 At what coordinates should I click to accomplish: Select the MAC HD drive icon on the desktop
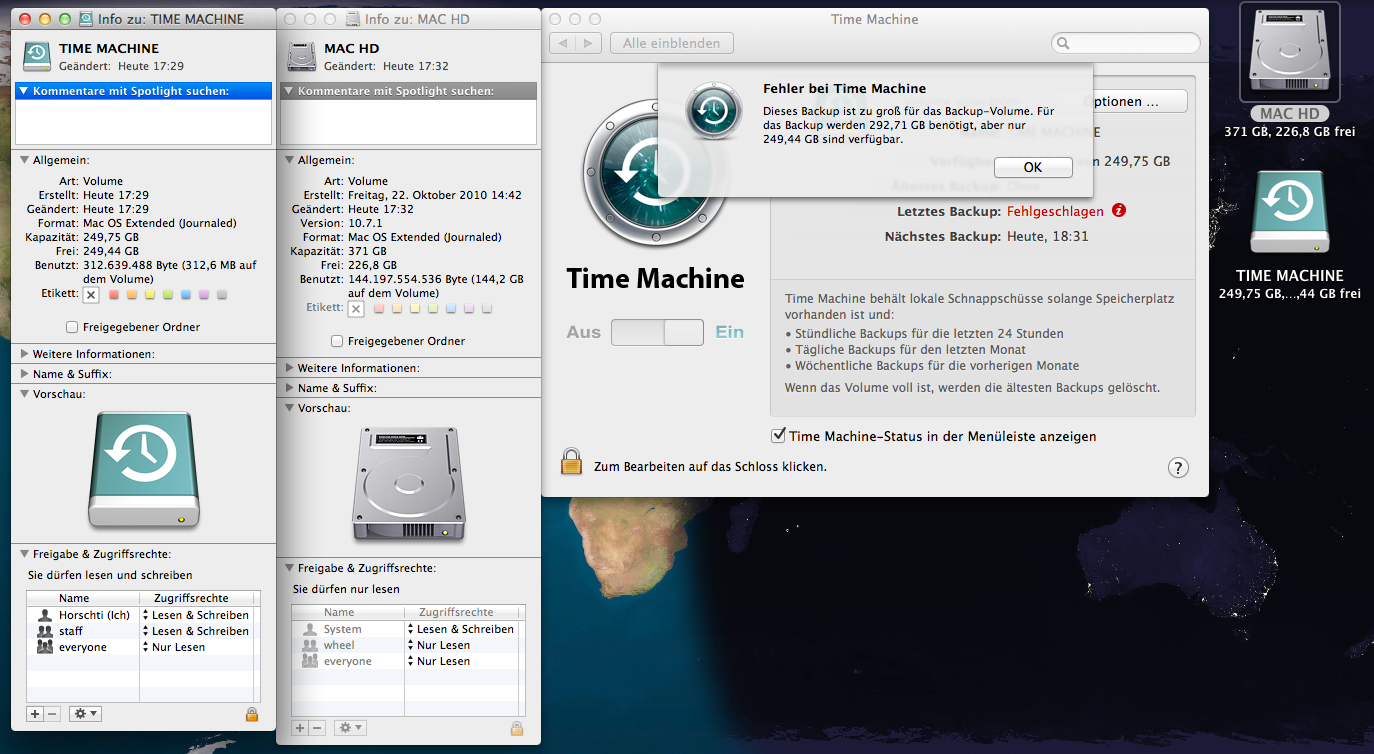pos(1289,52)
